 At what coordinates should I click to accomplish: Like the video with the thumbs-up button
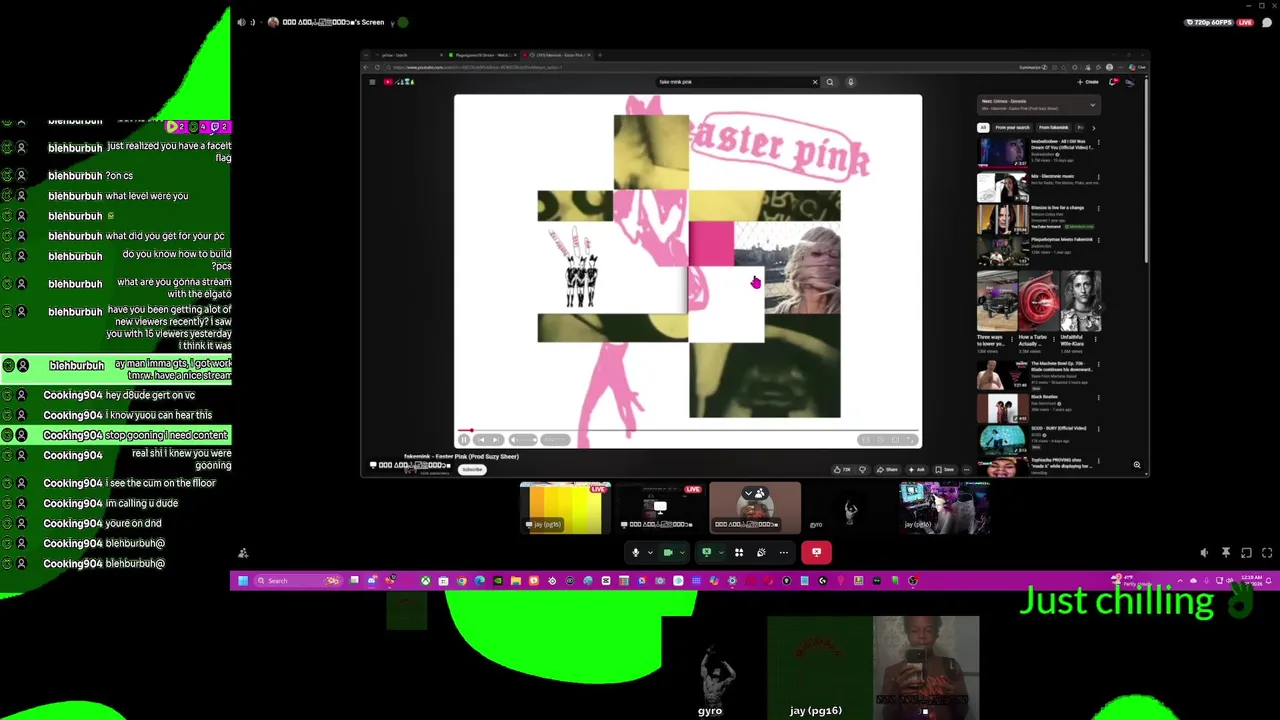pyautogui.click(x=842, y=469)
